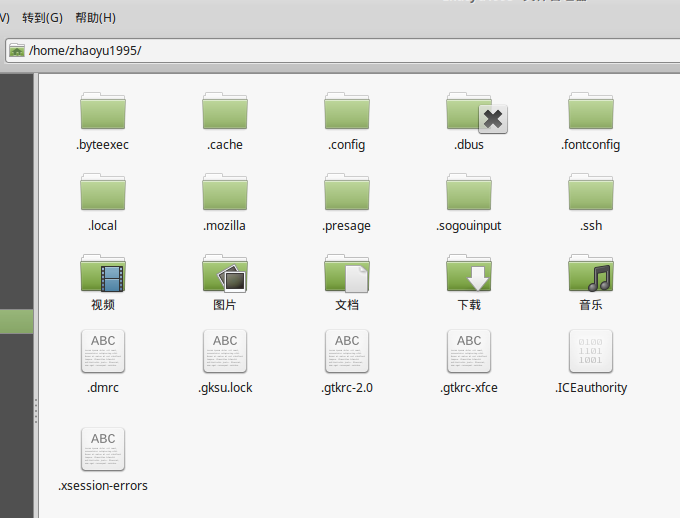Click the .mozilla name label
The width and height of the screenshot is (680, 518).
(x=224, y=226)
